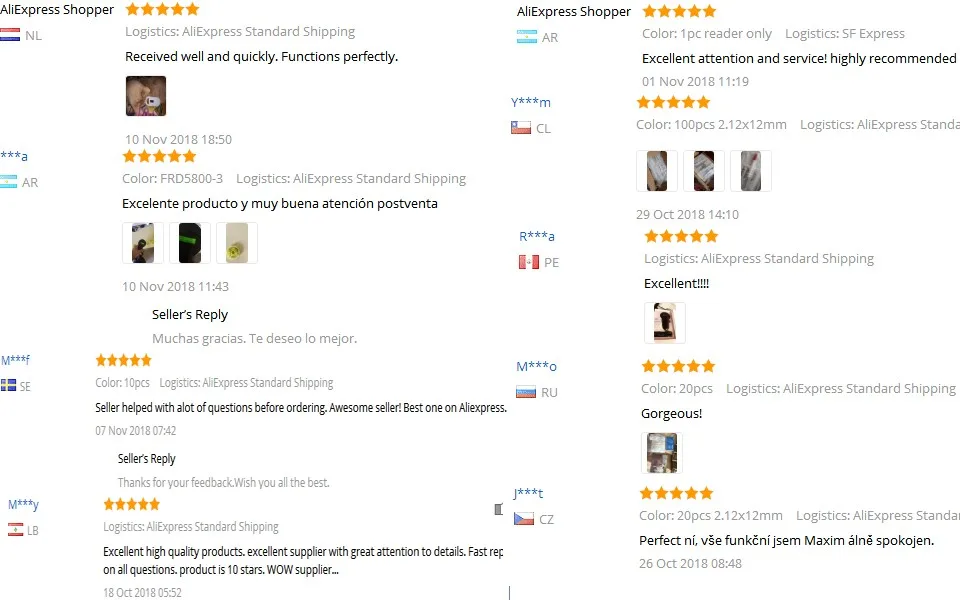The width and height of the screenshot is (960, 600).
Task: Click the Chile flag icon next to CL
Action: pos(521,128)
